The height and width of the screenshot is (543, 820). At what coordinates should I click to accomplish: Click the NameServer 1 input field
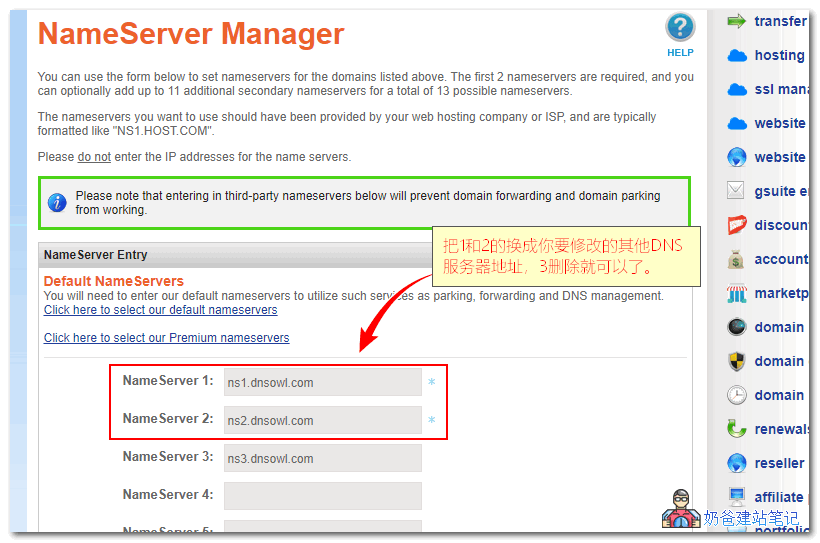tap(322, 382)
